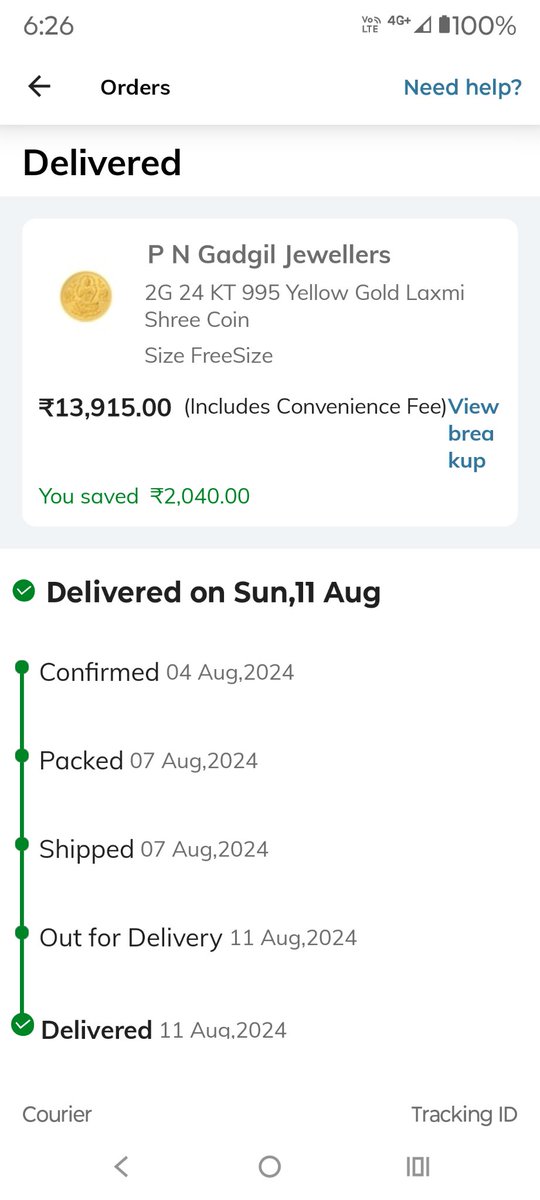Open the View breakup link
This screenshot has width=540, height=1200.
coord(473,433)
